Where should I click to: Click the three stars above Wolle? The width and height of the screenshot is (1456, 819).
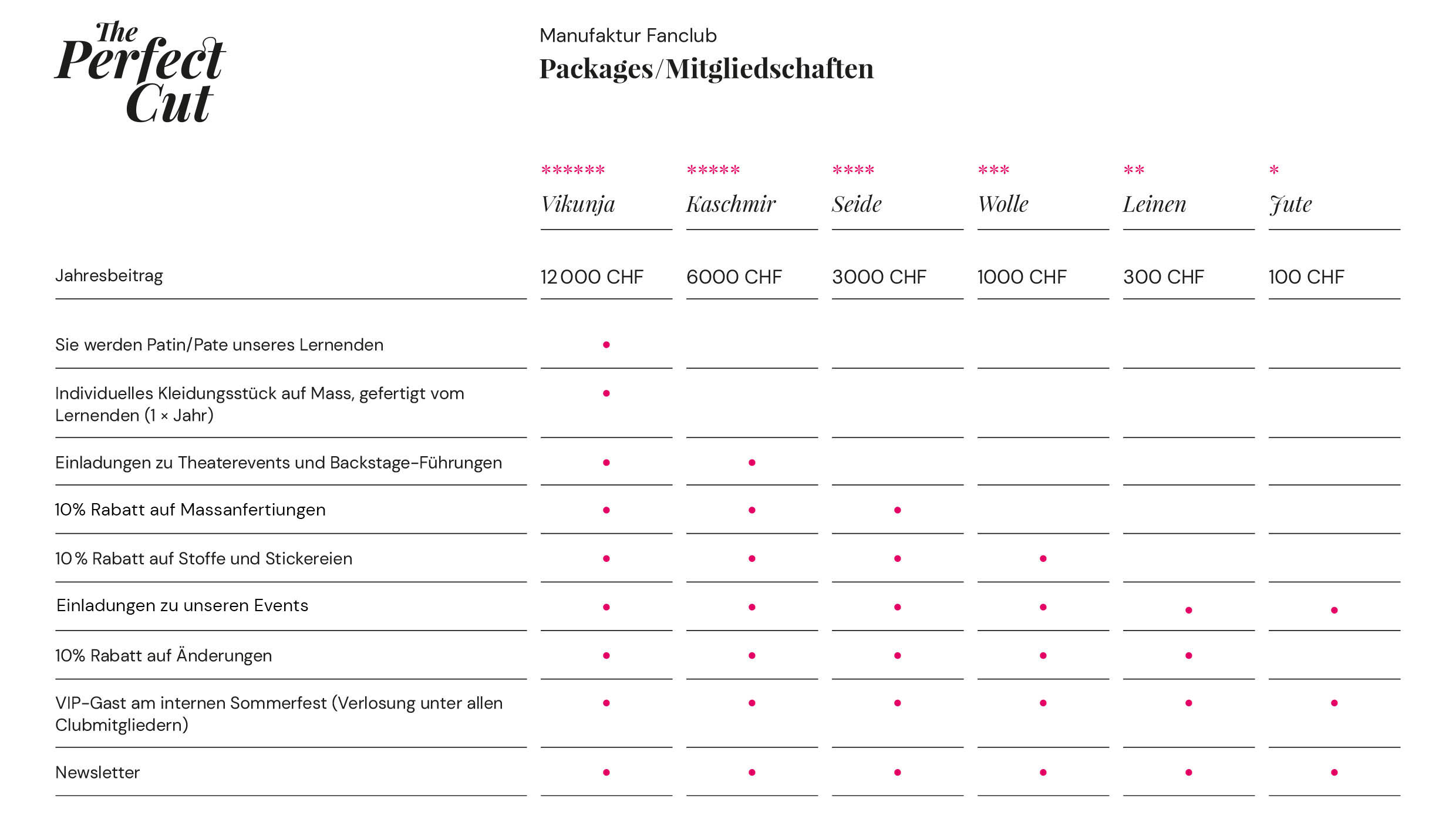coord(993,171)
